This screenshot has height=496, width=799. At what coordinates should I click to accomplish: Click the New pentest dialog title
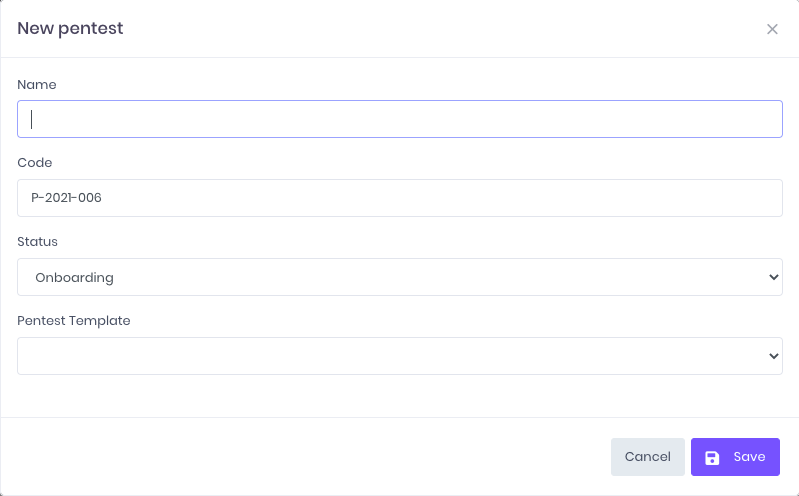point(70,28)
